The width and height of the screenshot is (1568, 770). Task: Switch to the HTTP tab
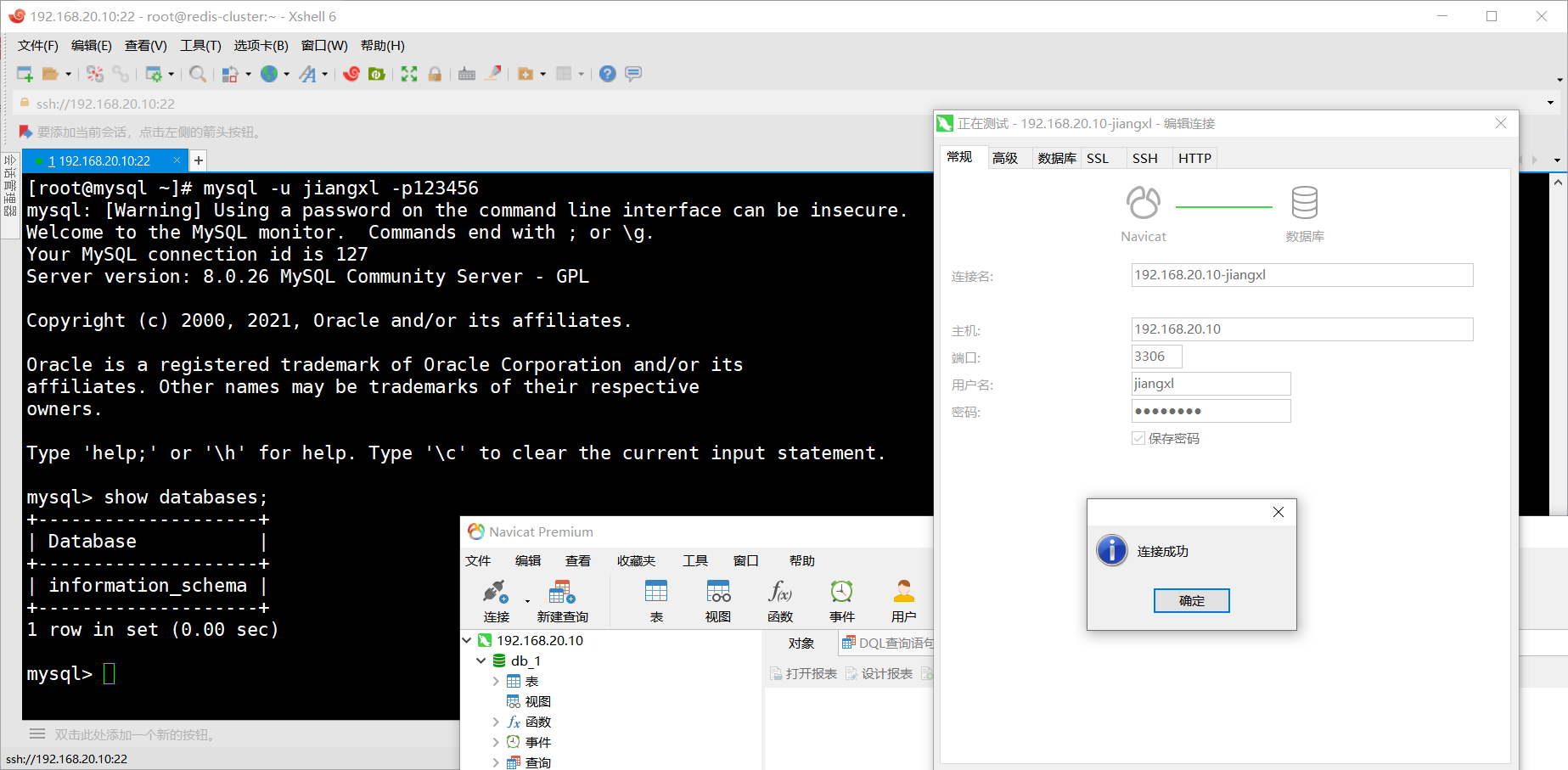1194,158
